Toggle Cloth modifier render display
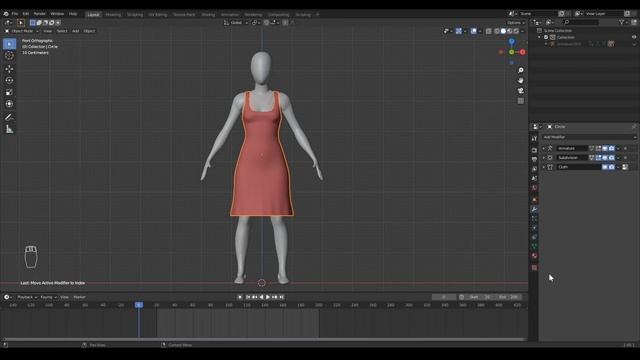The image size is (640, 360). (x=611, y=167)
